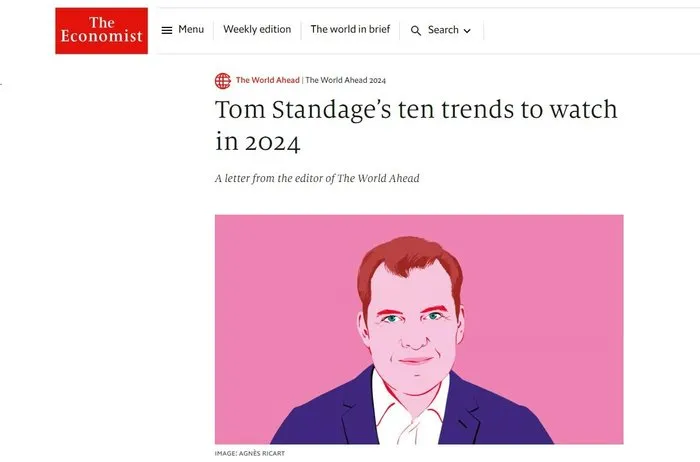Click the italic 'The World Ahead' in subtitle

(x=383, y=178)
